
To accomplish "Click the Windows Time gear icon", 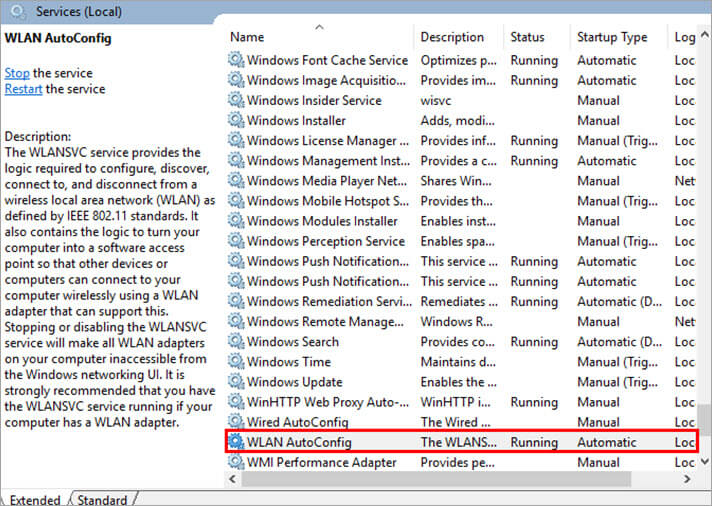I will (x=236, y=362).
